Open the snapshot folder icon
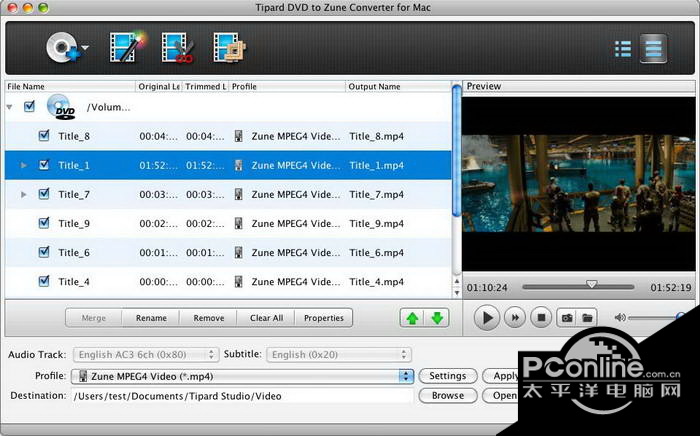This screenshot has width=700, height=436. click(588, 318)
